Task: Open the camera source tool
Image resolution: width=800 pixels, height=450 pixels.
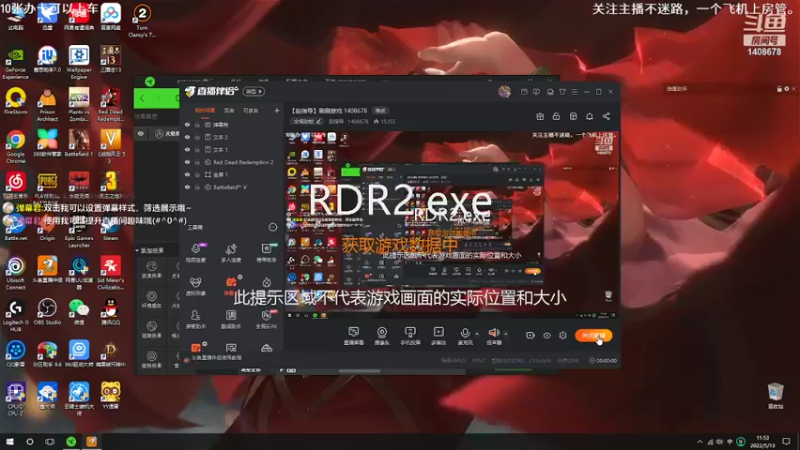Action: 382,336
